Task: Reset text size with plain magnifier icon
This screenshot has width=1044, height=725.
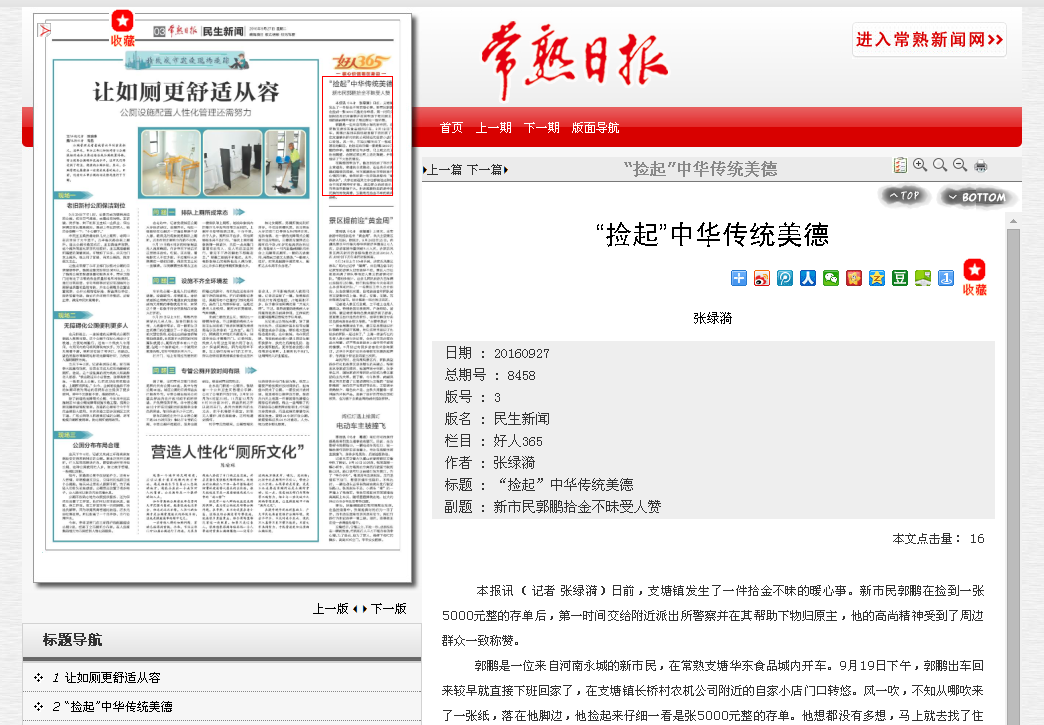Action: [x=940, y=165]
